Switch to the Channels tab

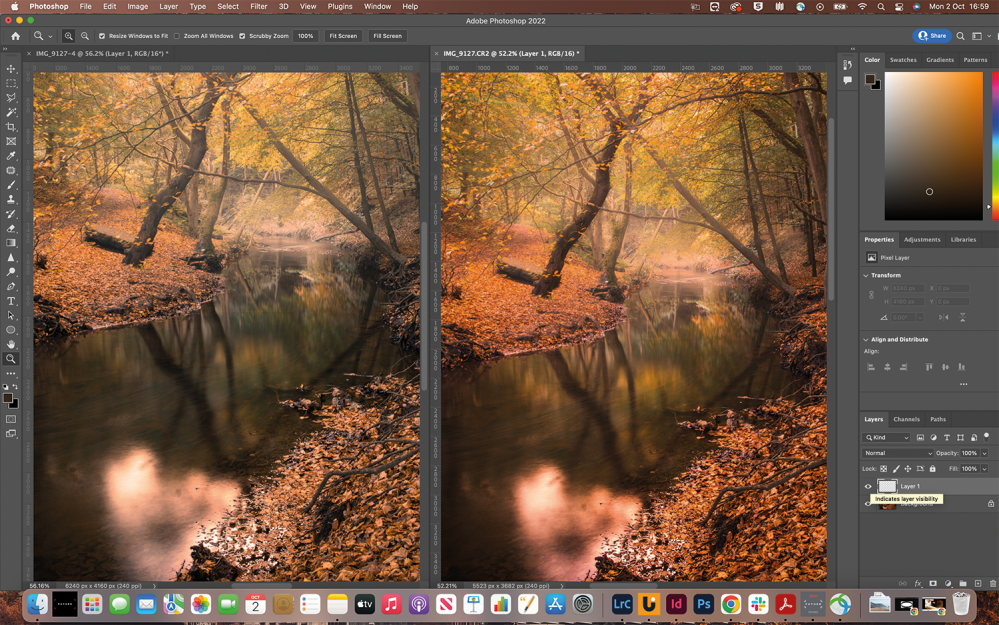(x=906, y=419)
